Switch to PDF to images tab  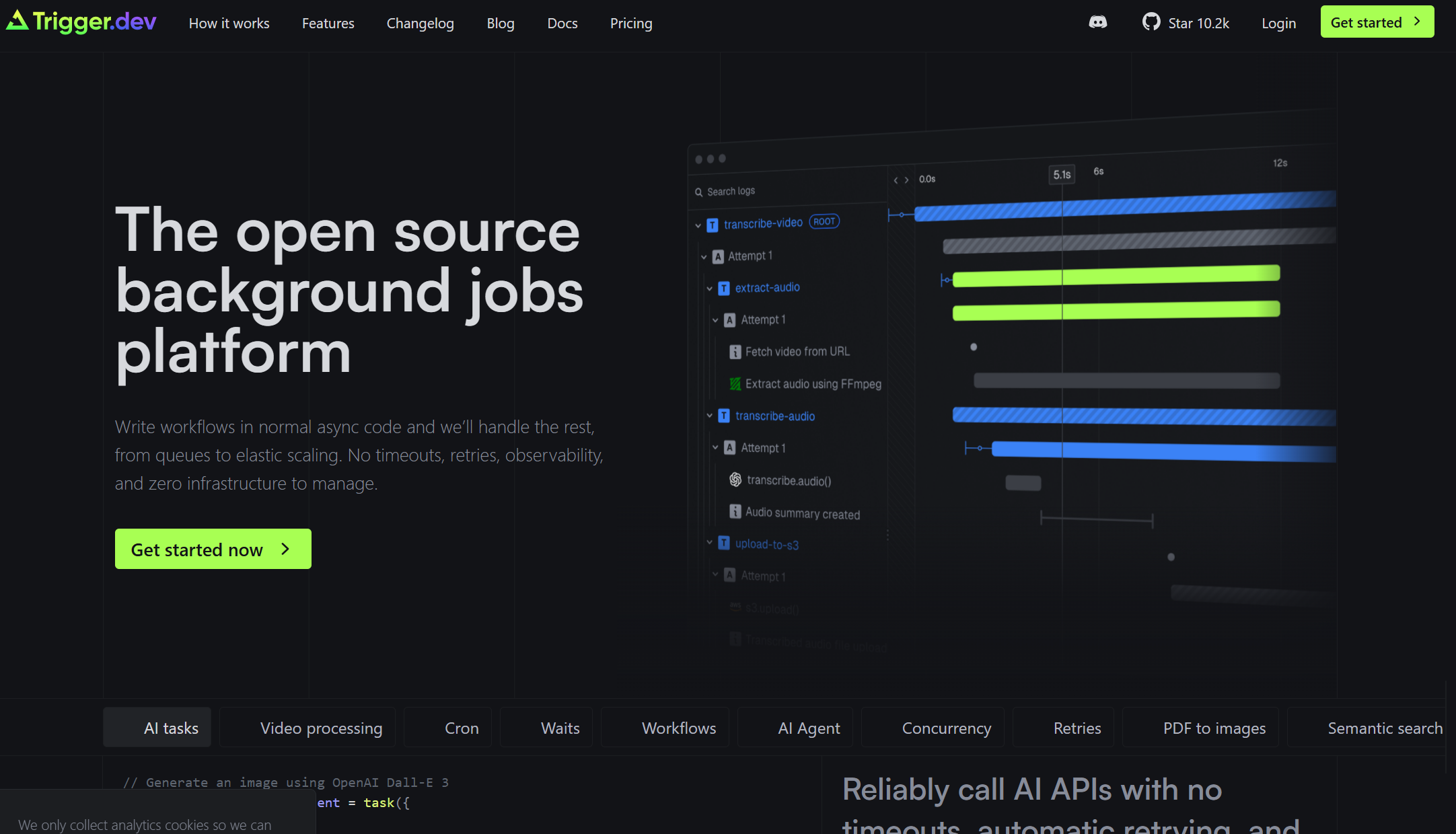click(x=1201, y=728)
